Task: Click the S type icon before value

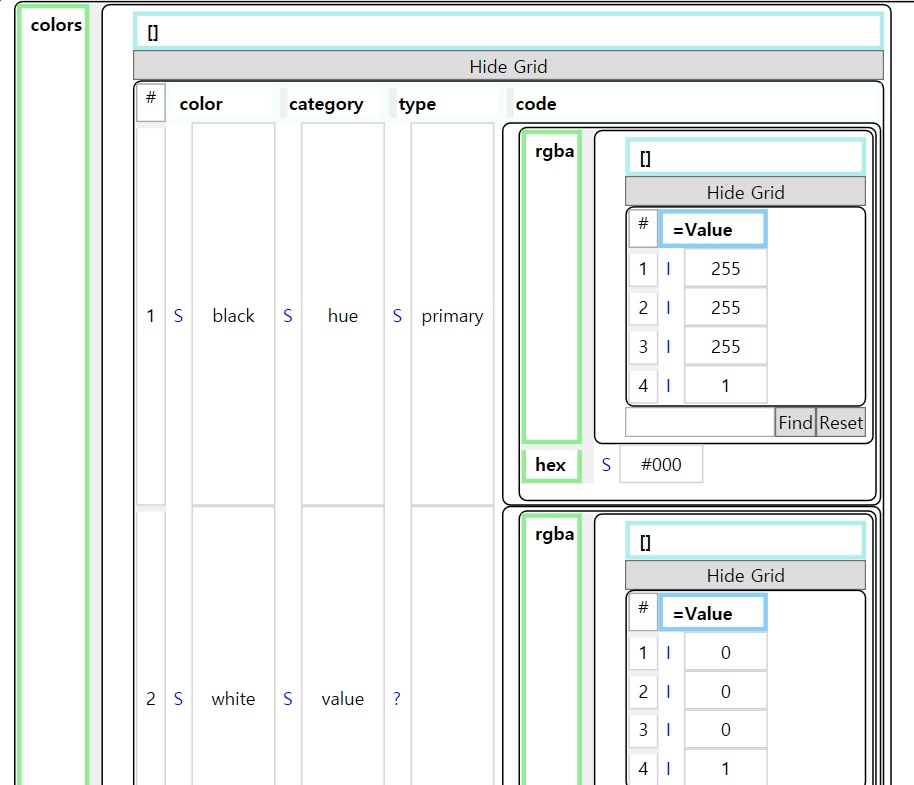Action: (288, 698)
